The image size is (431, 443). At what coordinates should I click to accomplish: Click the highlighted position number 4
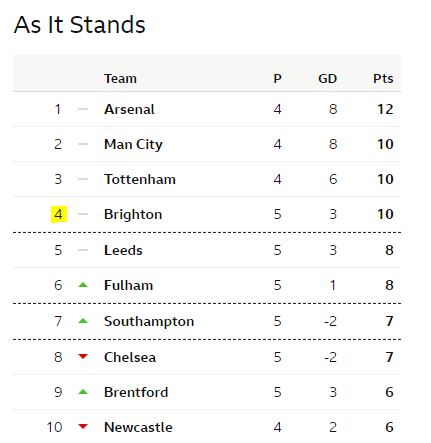(x=59, y=214)
